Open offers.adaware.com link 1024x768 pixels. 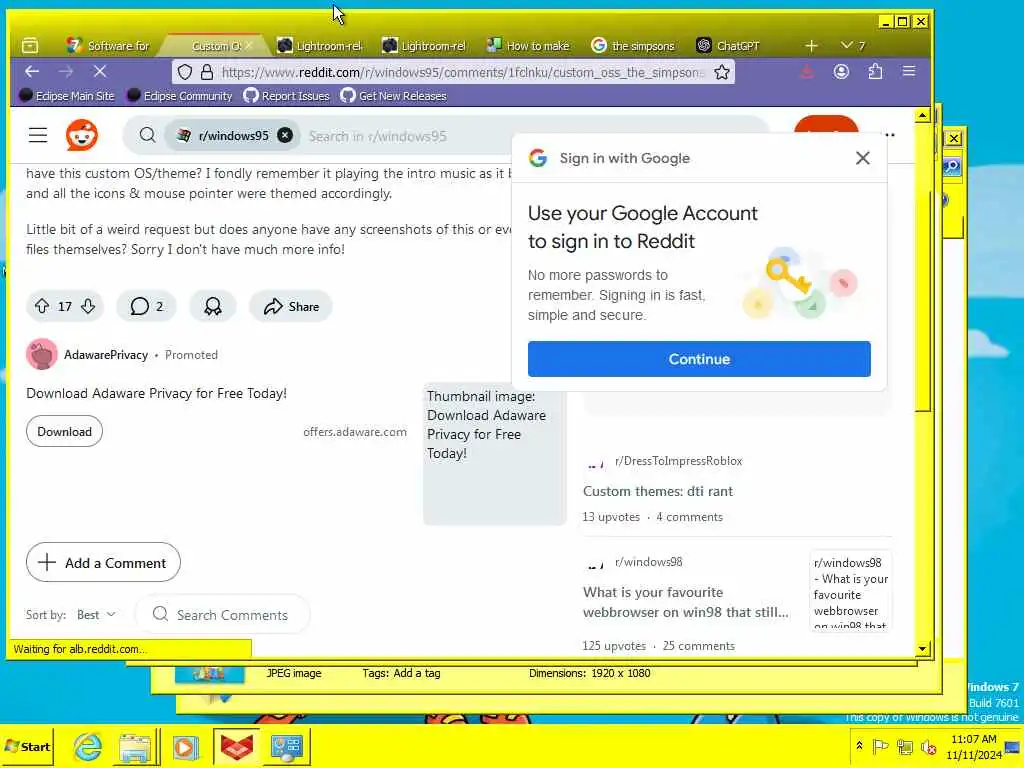355,431
